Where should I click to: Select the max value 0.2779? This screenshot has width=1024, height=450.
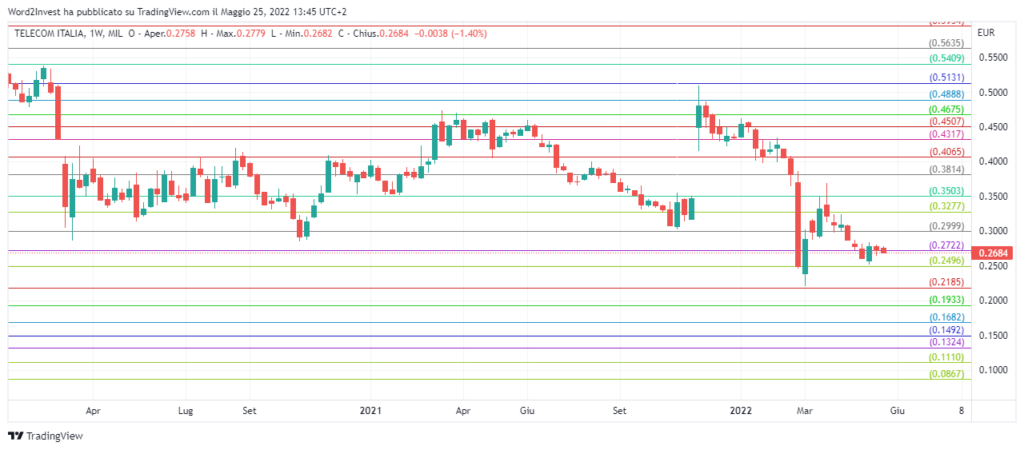[253, 33]
